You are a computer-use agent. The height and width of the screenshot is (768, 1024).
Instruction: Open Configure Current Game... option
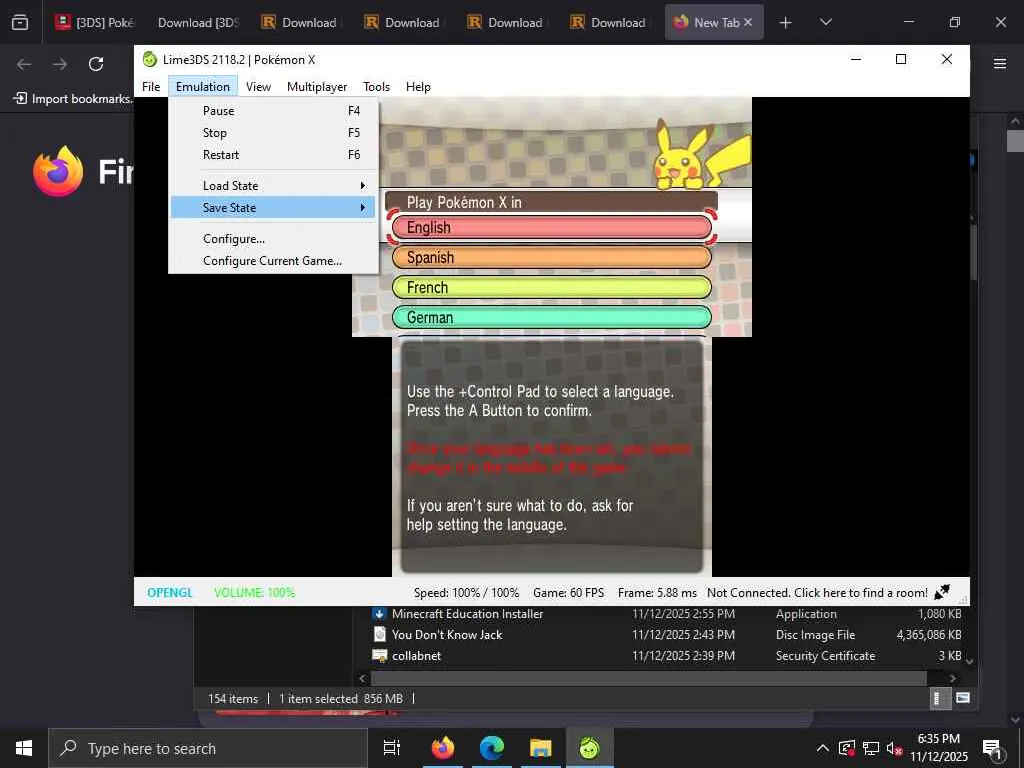point(273,261)
